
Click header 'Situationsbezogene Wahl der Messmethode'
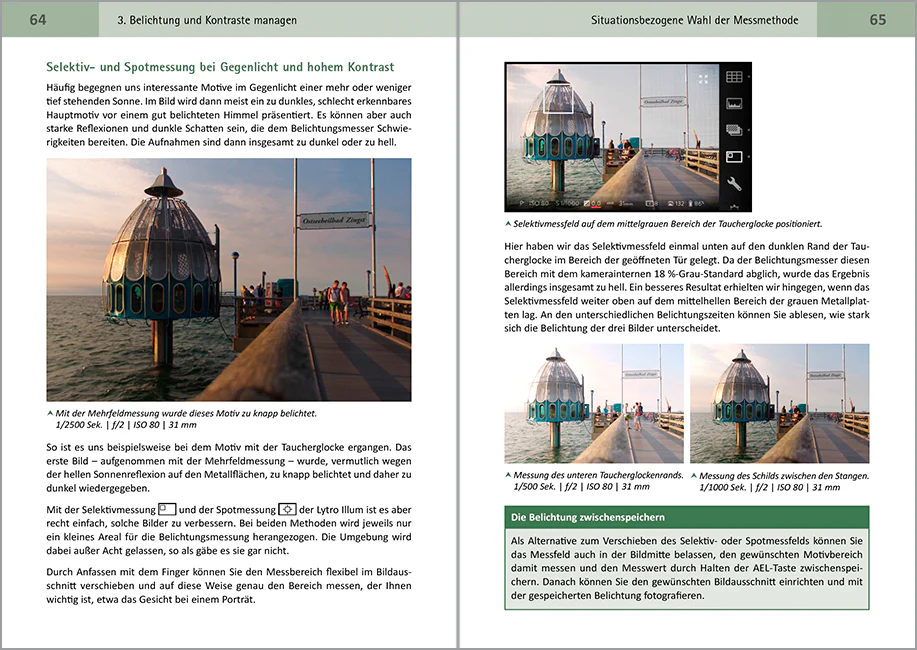click(694, 20)
